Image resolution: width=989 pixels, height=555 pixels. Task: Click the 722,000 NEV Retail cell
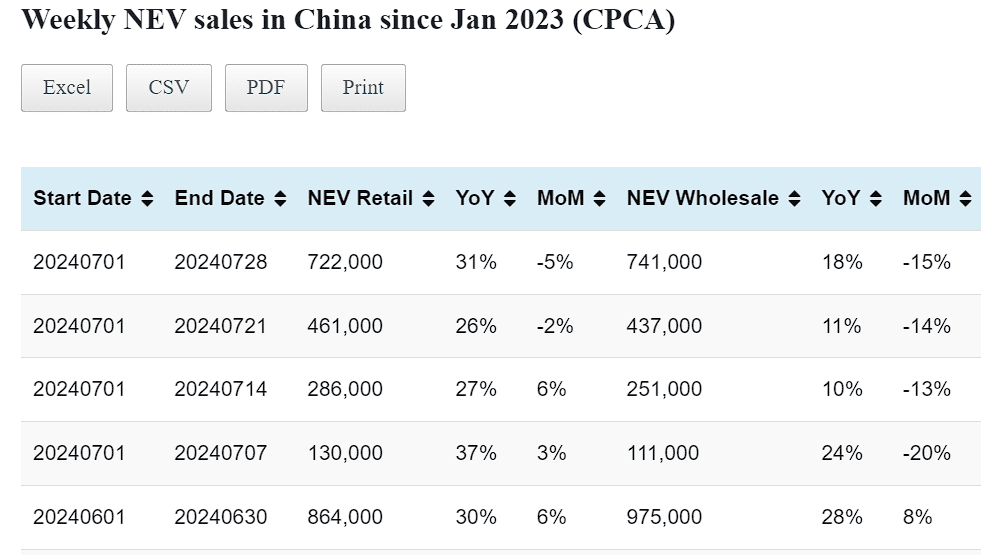pyautogui.click(x=345, y=262)
